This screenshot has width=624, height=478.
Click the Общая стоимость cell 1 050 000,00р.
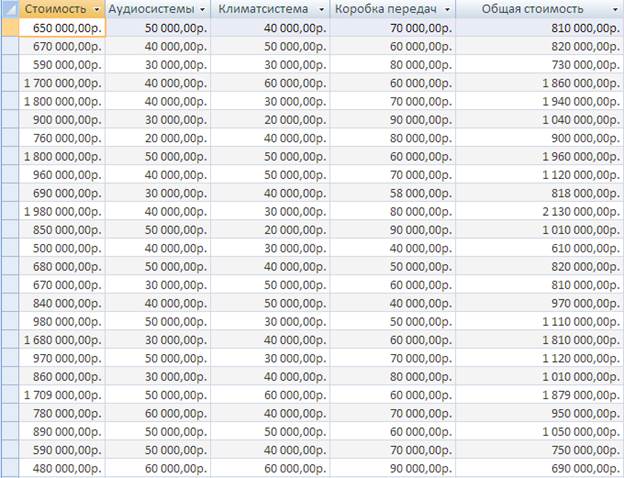pyautogui.click(x=539, y=431)
